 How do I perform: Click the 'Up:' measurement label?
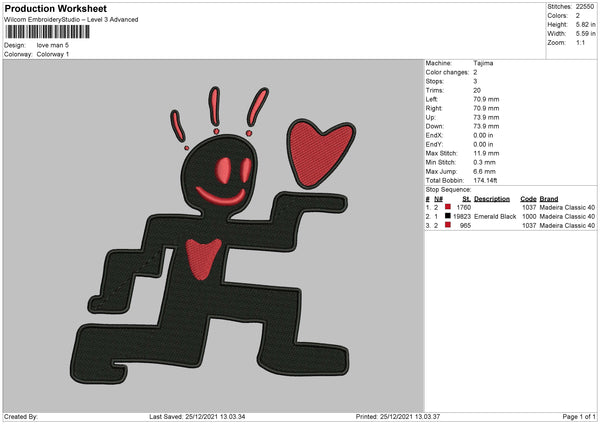coord(430,117)
